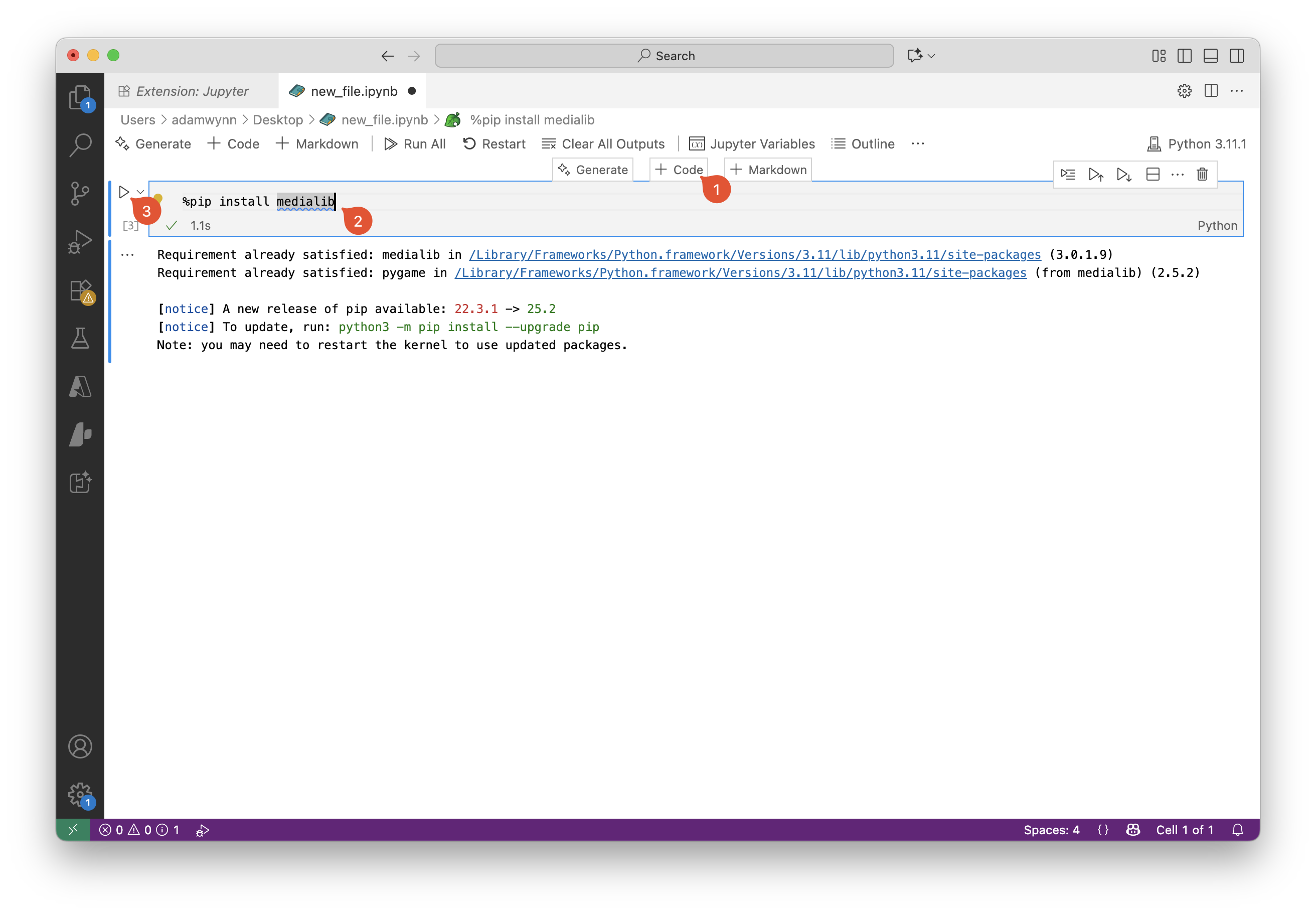Run the pip install cell
Screen dimensions: 1316x915
pyautogui.click(x=124, y=192)
